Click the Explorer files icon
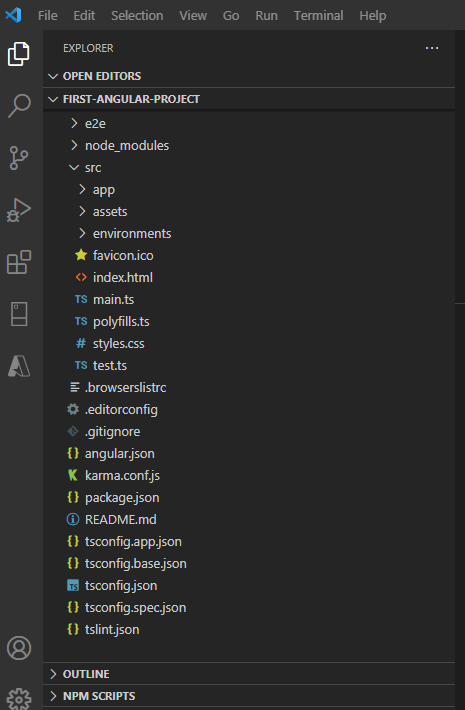 (19, 54)
